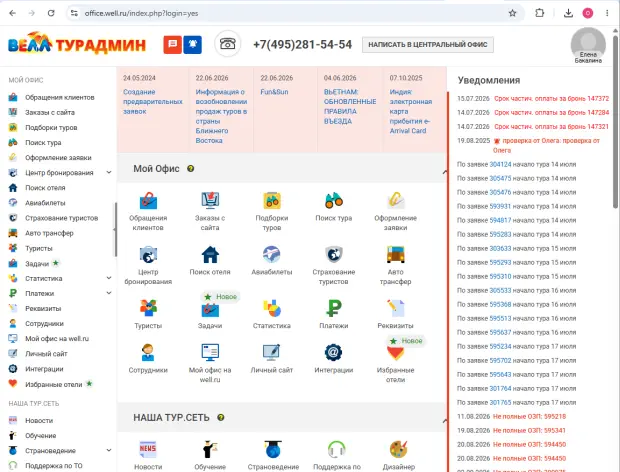Expand Центр бронирования sidebar submenu
The image size is (620, 472).
(109, 172)
